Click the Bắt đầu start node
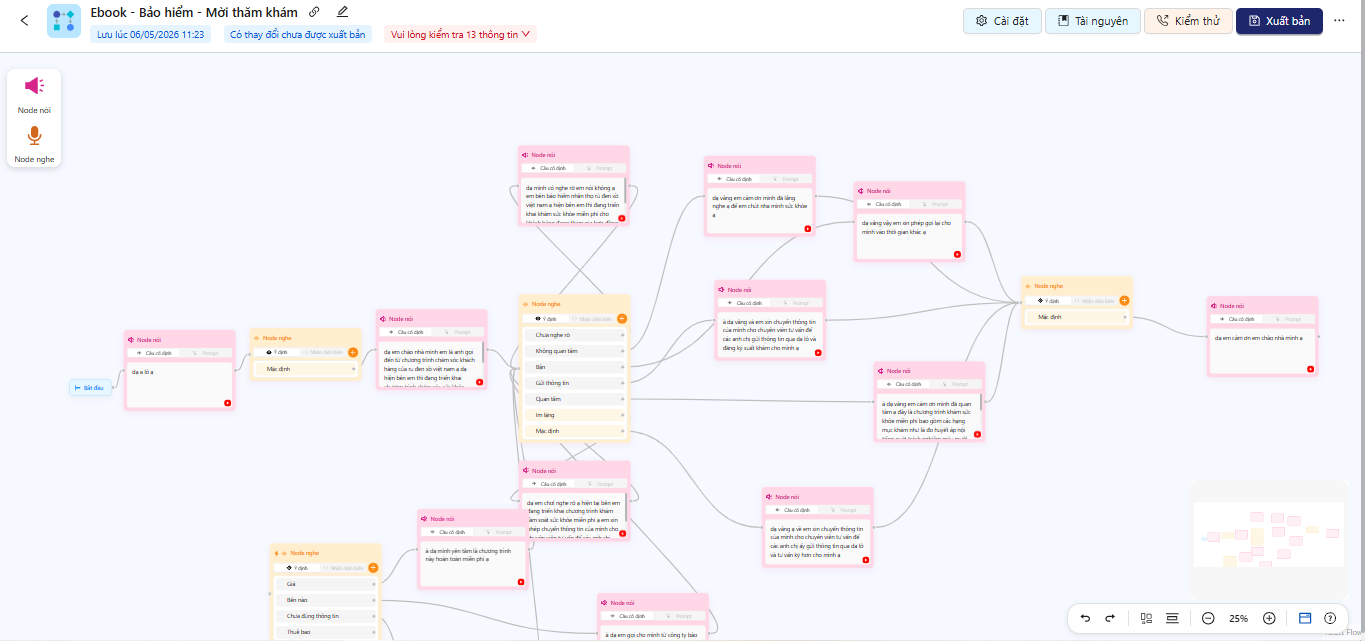Image resolution: width=1365 pixels, height=641 pixels. pyautogui.click(x=90, y=387)
